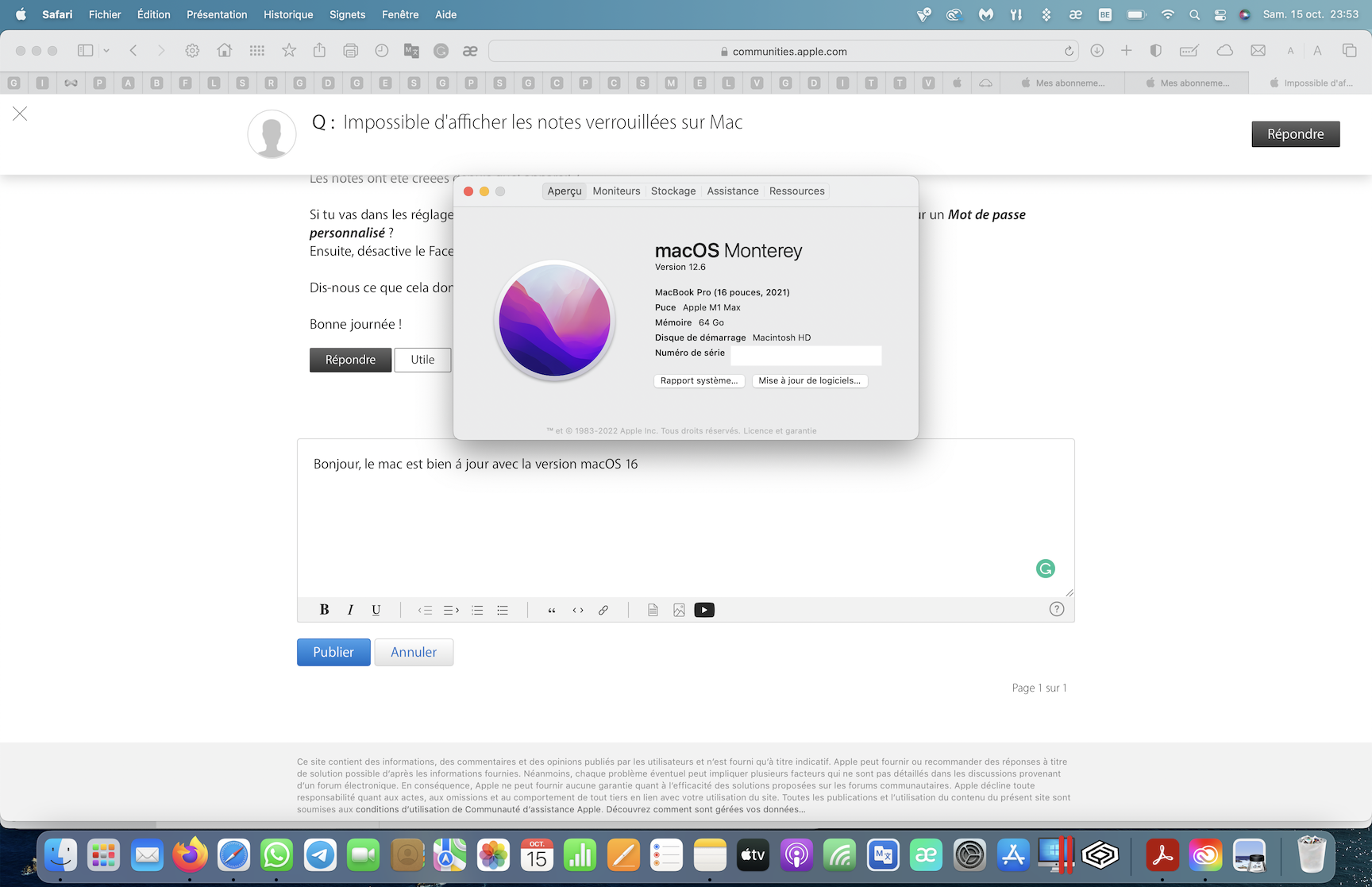Viewport: 1372px width, 887px height.
Task: Attach a document to the reply
Action: (x=653, y=610)
